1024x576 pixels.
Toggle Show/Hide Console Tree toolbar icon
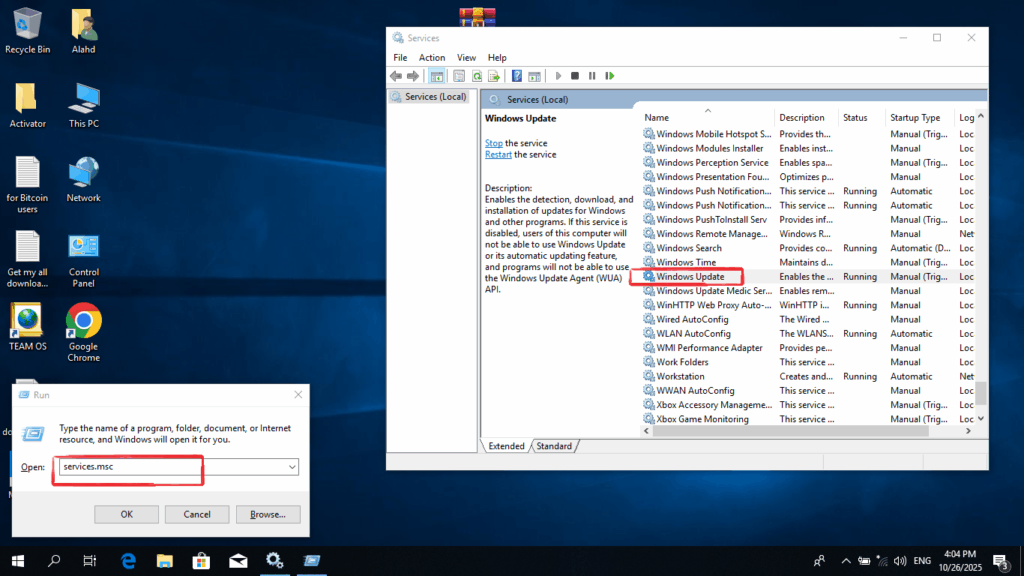437,76
